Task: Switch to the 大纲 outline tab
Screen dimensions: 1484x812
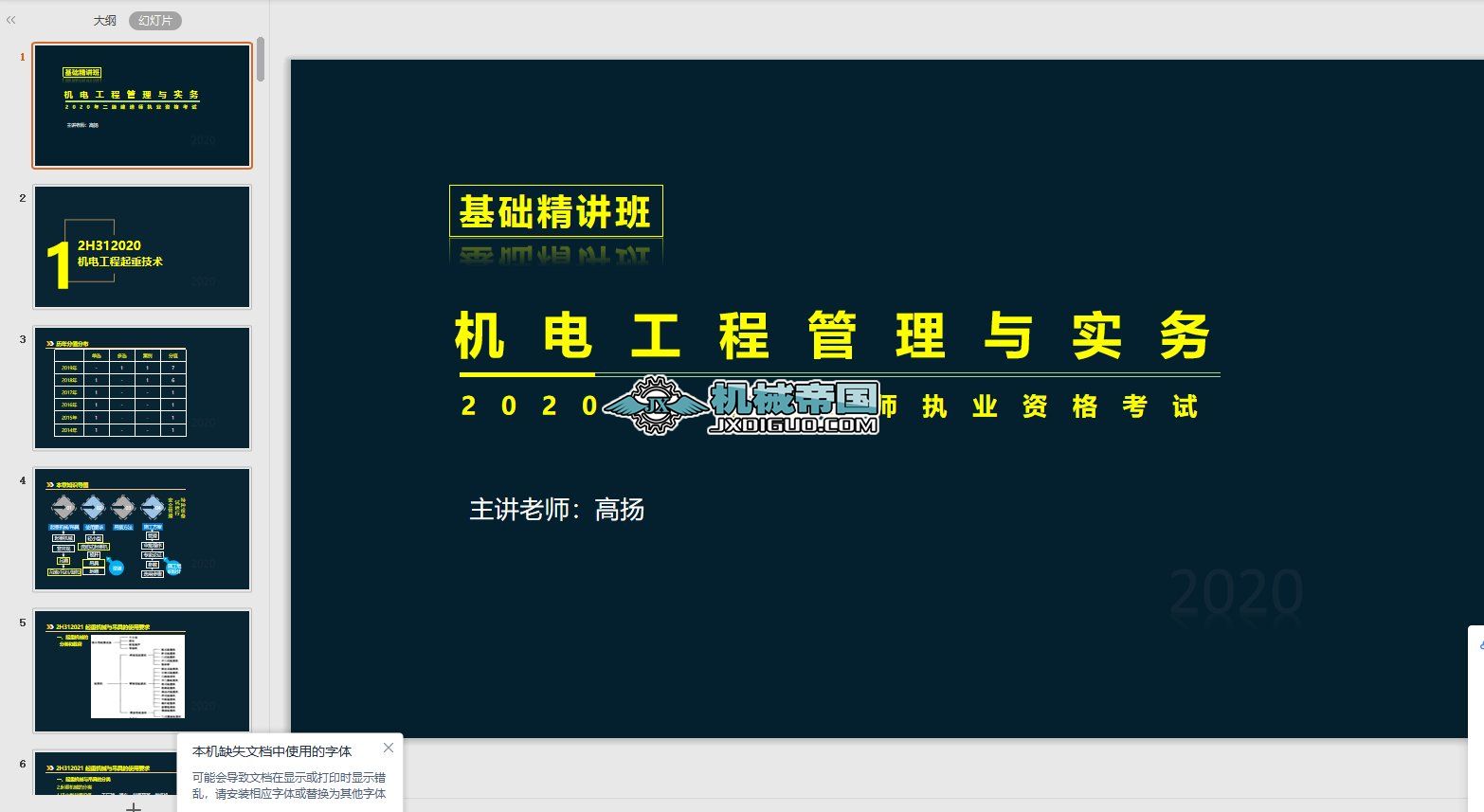Action: tap(103, 20)
